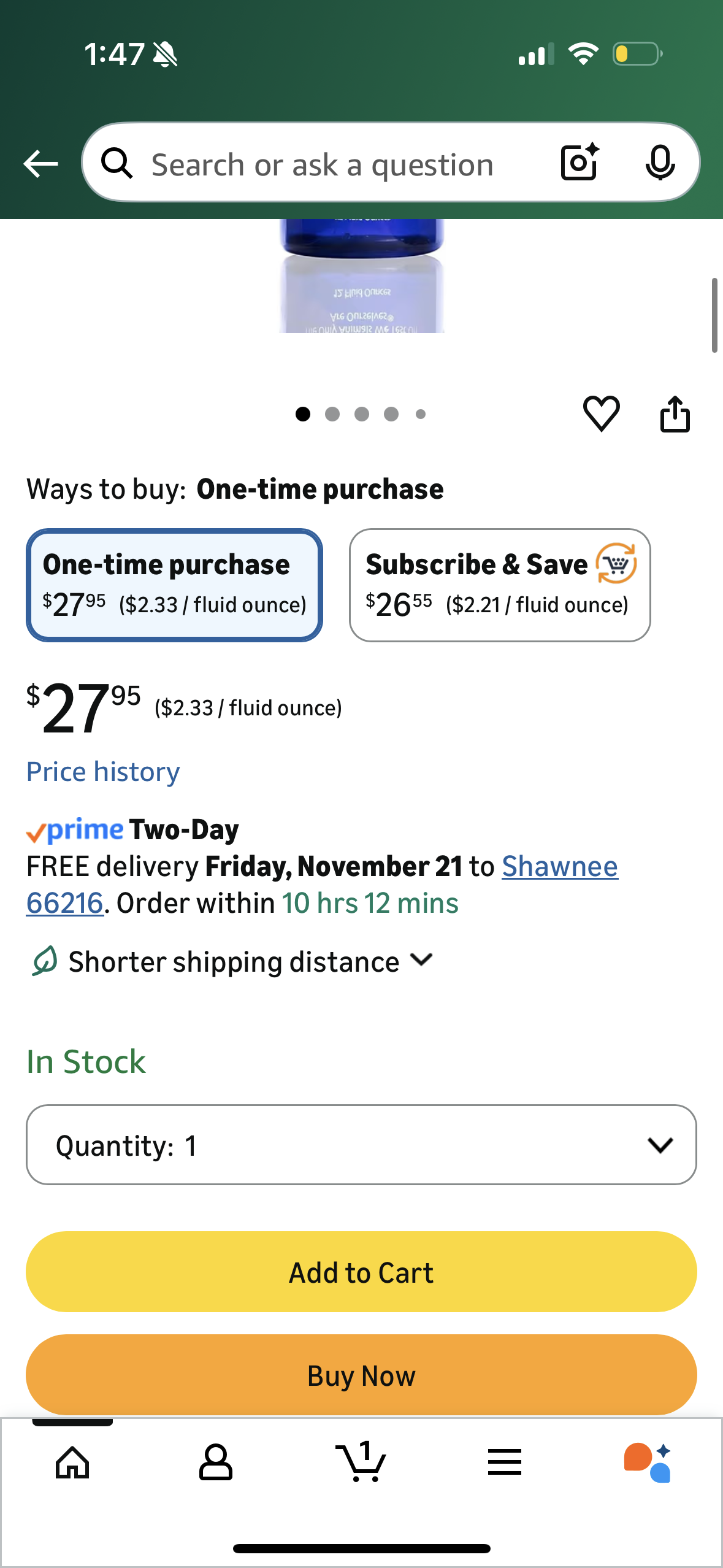Jump to second product image dot
This screenshot has height=1568, width=723.
click(x=332, y=415)
